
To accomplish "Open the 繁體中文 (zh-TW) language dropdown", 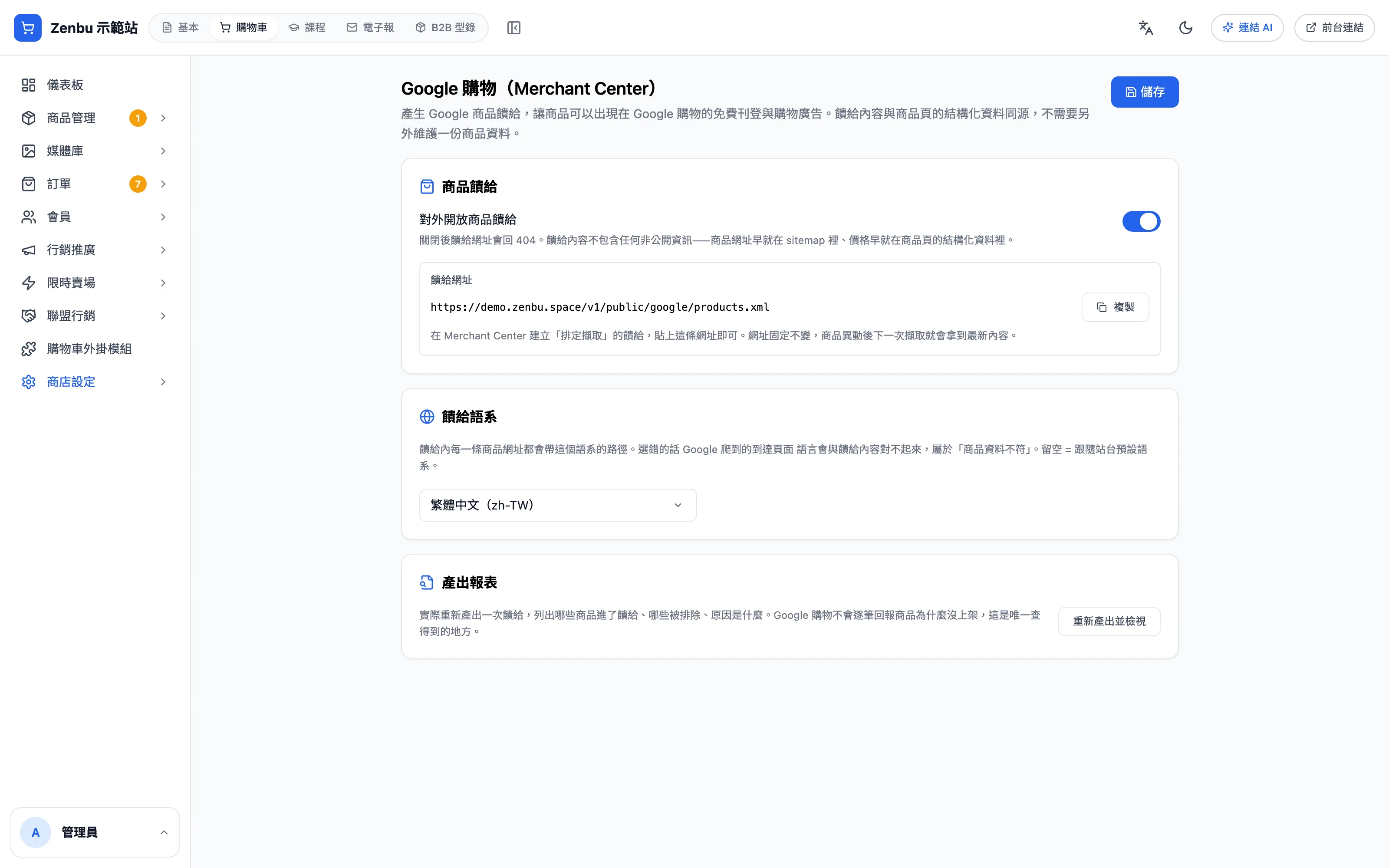I will pos(558,505).
